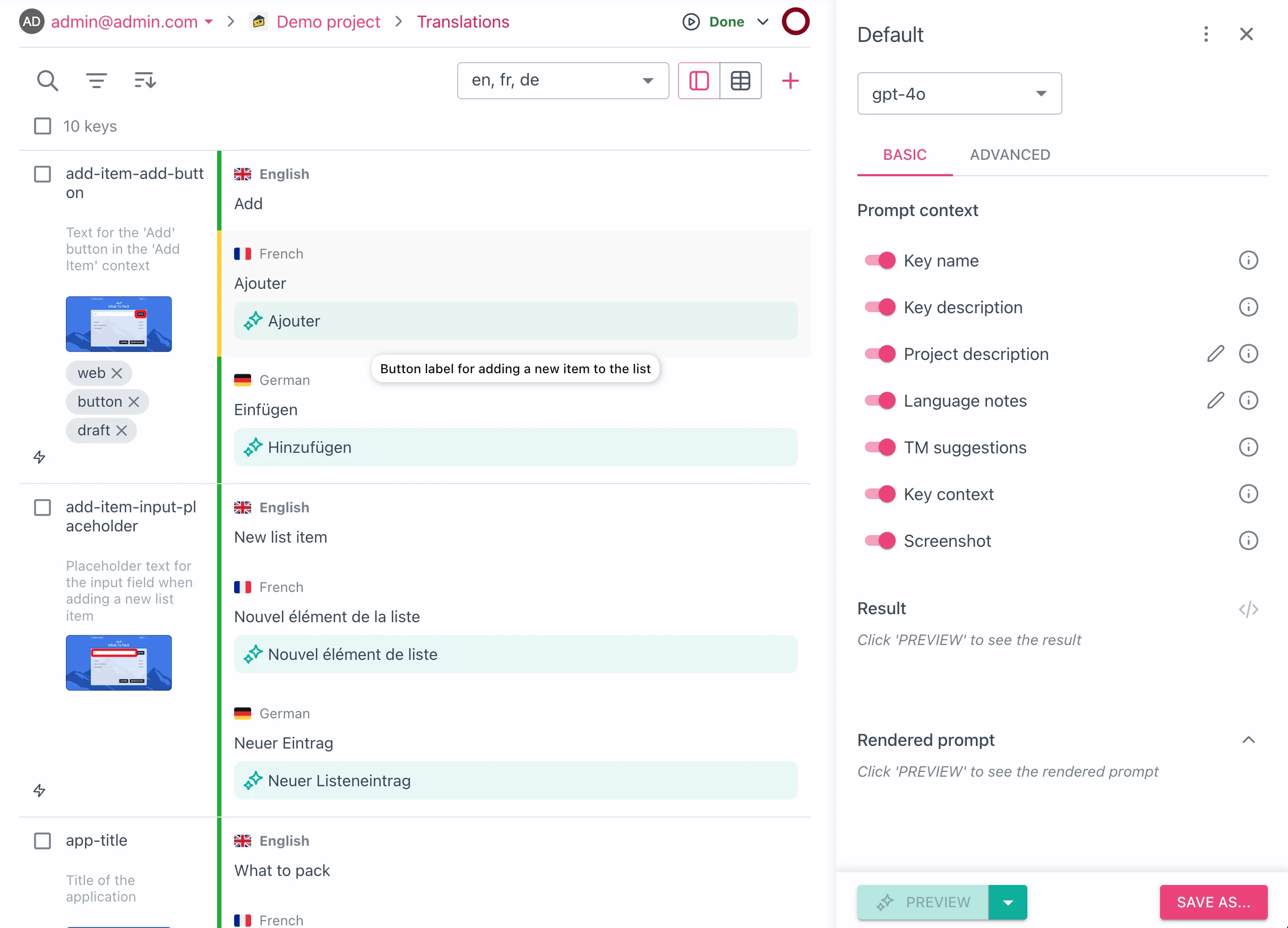Edit Project description with pencil icon
The image size is (1288, 928).
(1215, 354)
